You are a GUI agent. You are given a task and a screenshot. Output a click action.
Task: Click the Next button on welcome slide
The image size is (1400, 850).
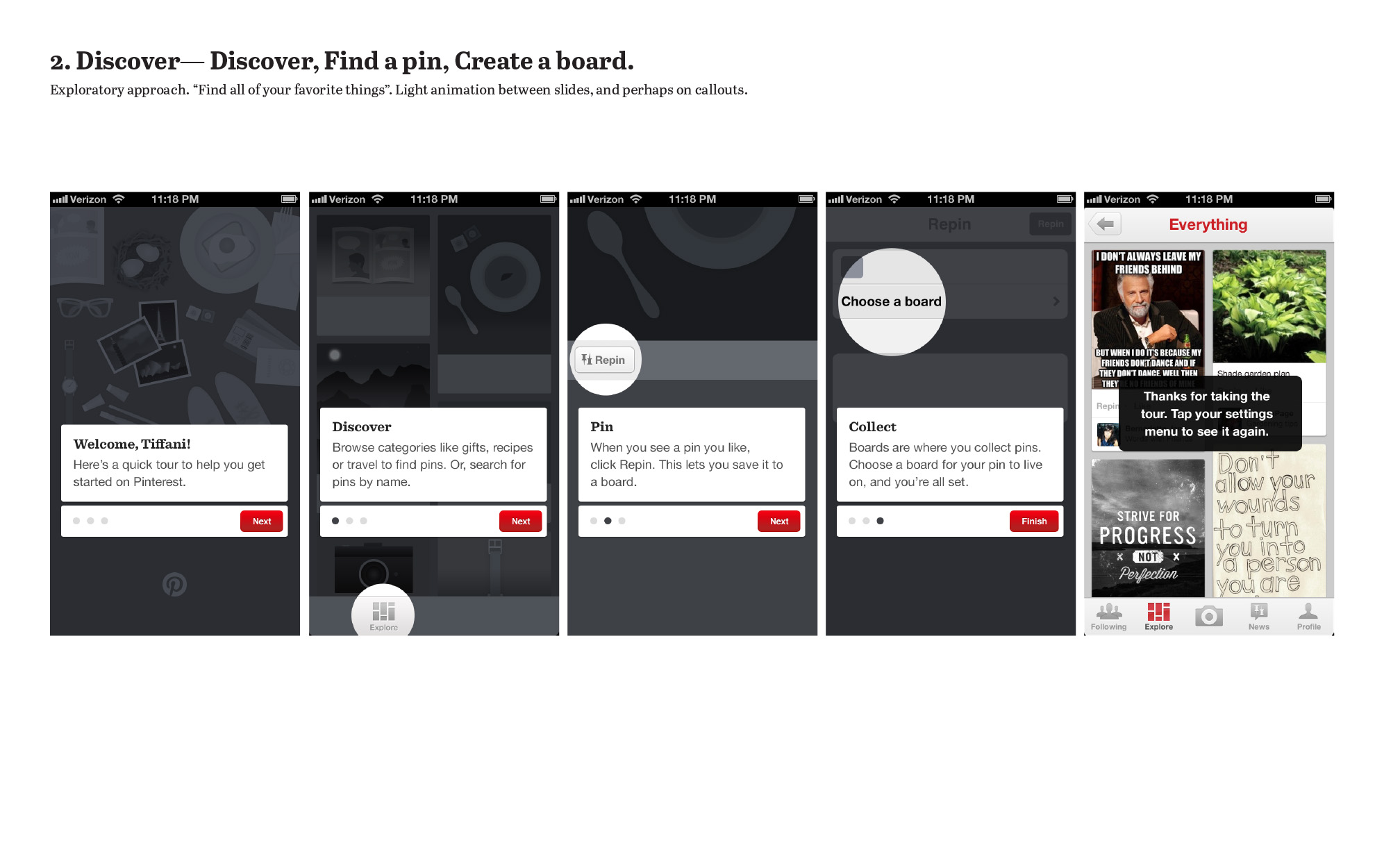tap(262, 521)
